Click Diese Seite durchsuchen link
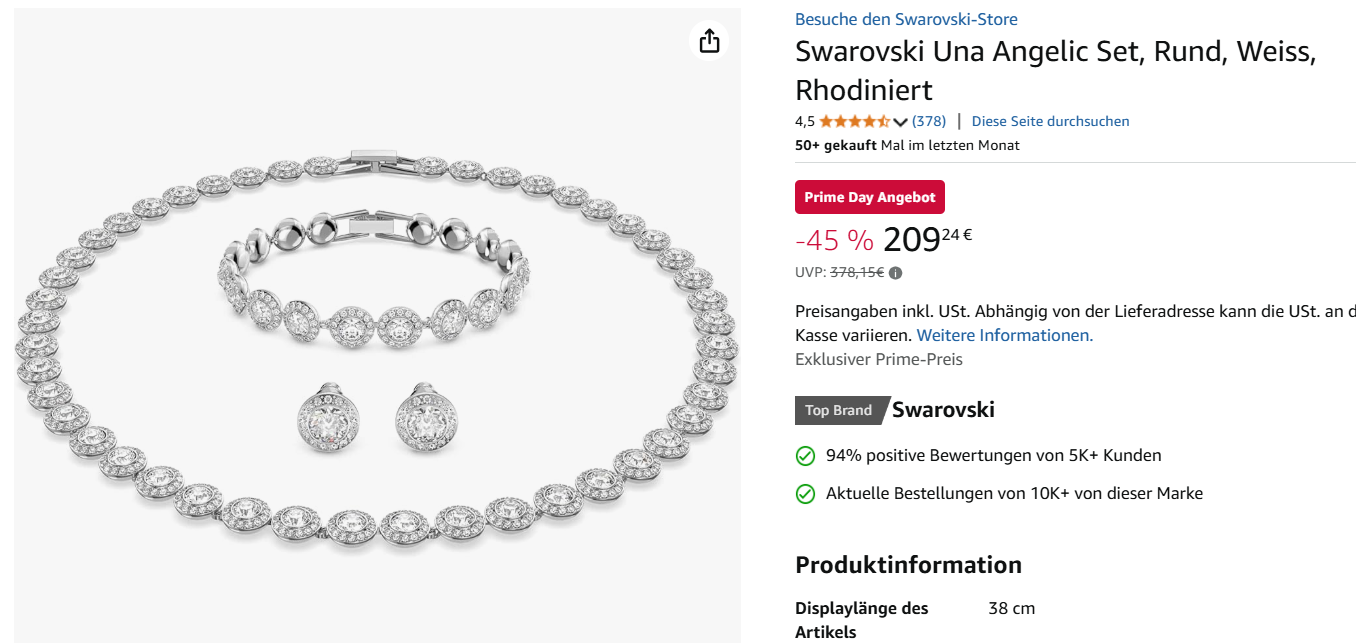 click(1050, 122)
